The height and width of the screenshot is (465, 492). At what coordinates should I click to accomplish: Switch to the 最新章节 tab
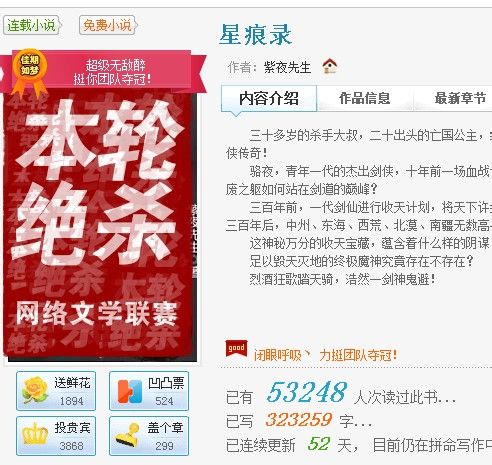(x=460, y=99)
